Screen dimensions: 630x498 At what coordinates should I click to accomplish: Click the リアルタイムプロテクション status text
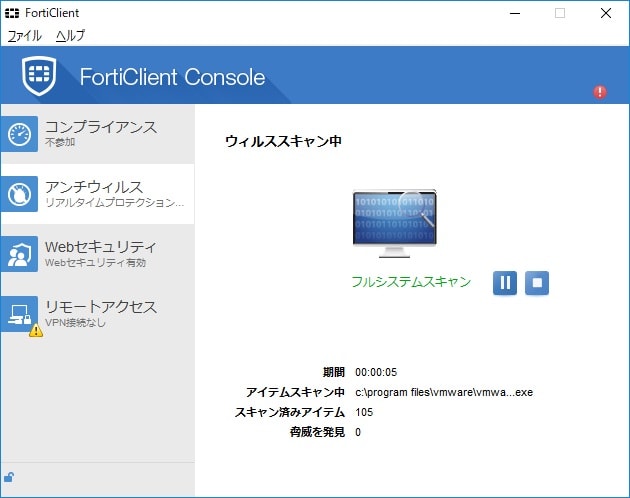tap(115, 203)
